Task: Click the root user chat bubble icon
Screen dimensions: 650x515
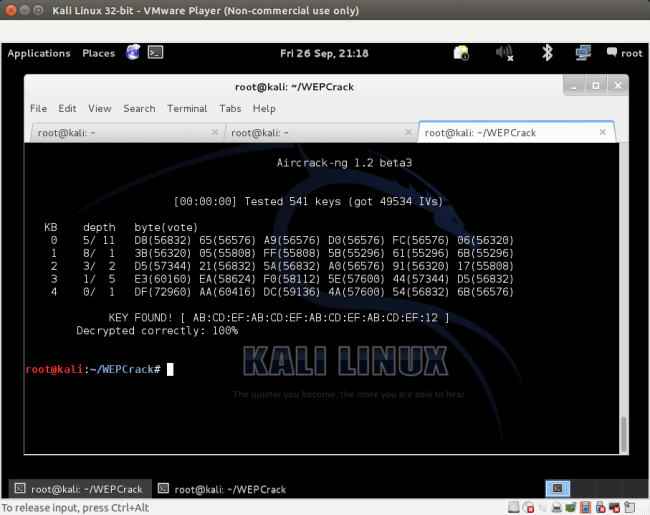Action: click(x=612, y=53)
